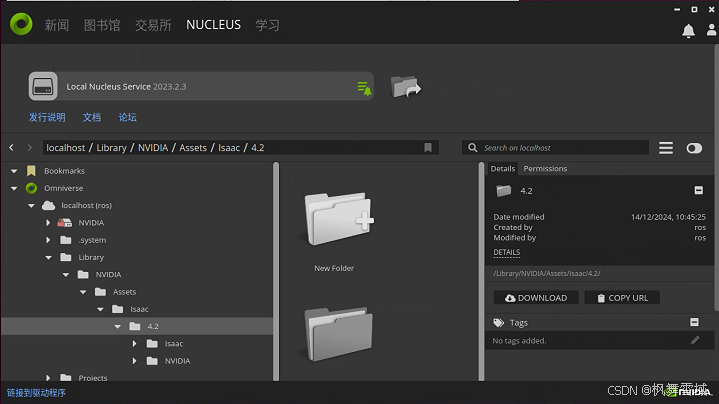The image size is (719, 404).
Task: Collapse the Assets folder
Action: coord(83,292)
